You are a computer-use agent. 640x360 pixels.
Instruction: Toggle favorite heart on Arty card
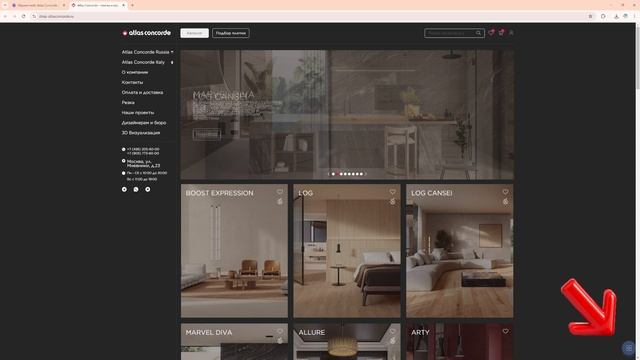pyautogui.click(x=505, y=331)
